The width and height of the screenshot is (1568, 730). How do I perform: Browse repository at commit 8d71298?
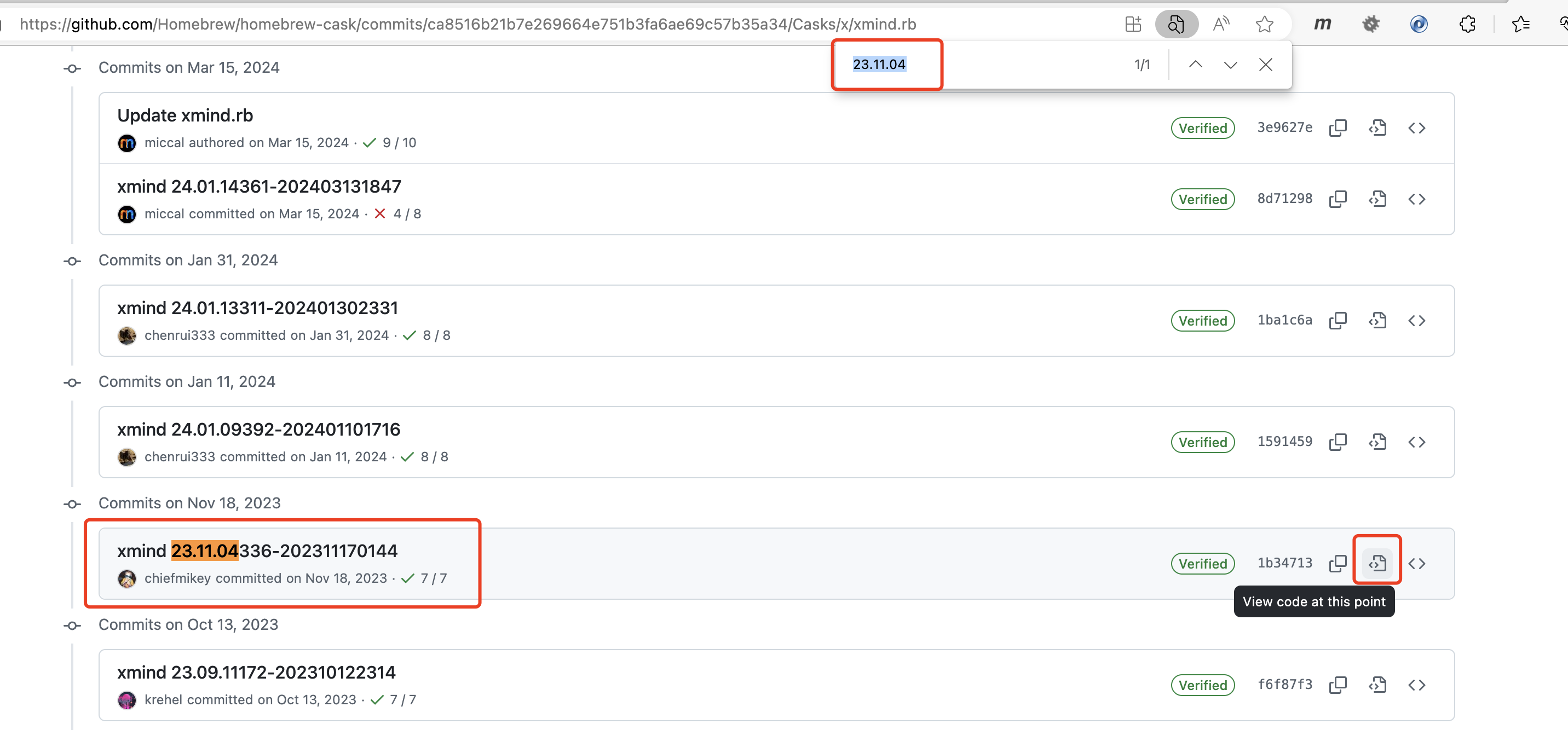[1416, 199]
